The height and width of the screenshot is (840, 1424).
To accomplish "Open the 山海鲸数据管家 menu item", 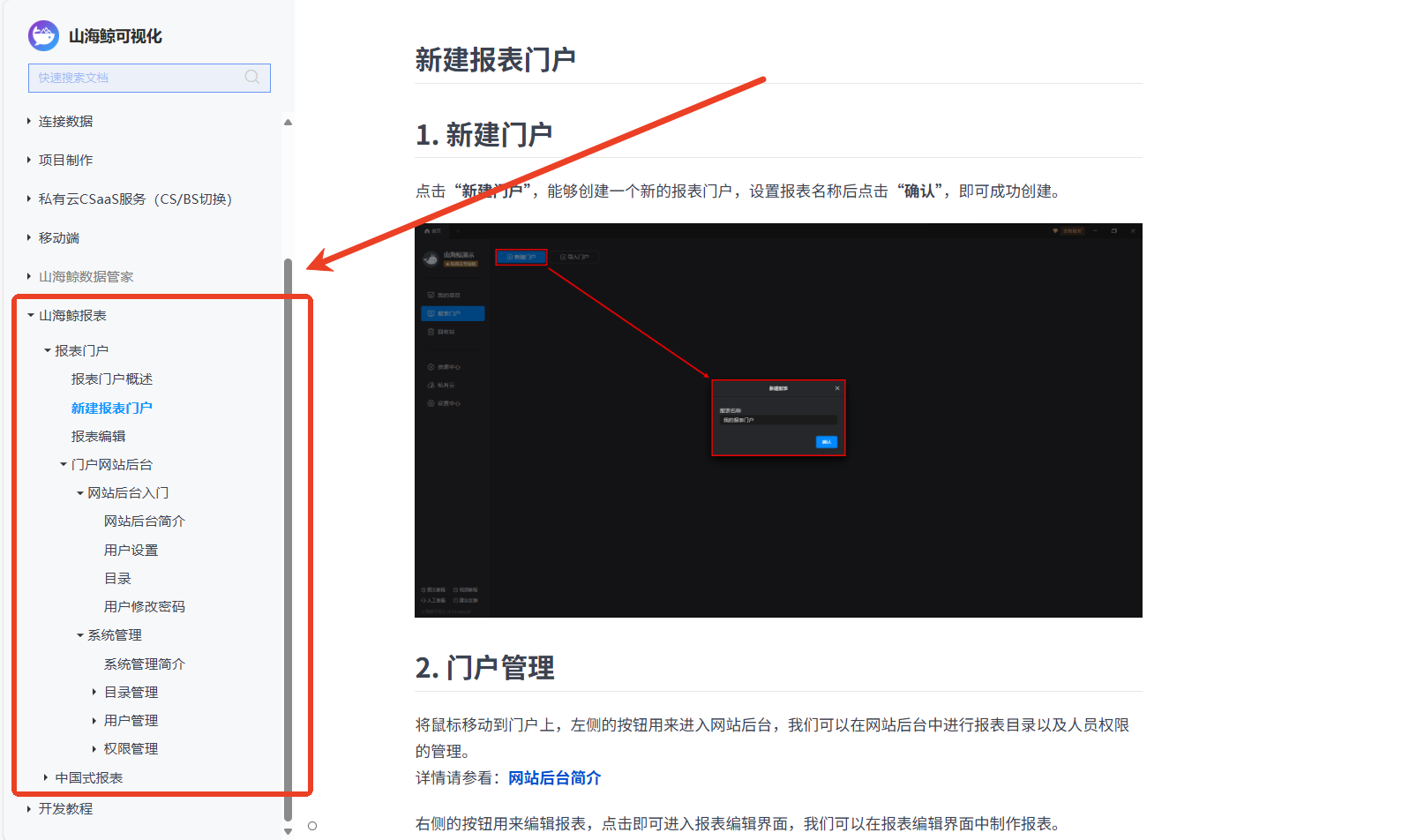I will pyautogui.click(x=86, y=276).
